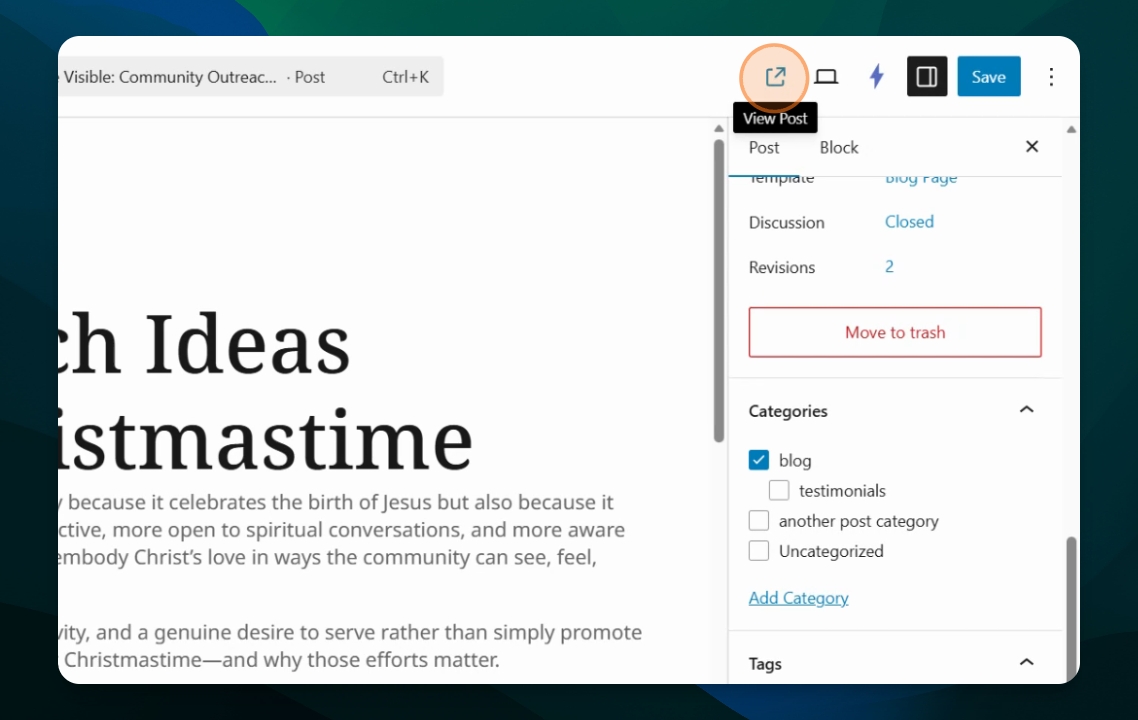Viewport: 1138px width, 720px height.
Task: Check the testimonials category checkbox
Action: (x=779, y=491)
